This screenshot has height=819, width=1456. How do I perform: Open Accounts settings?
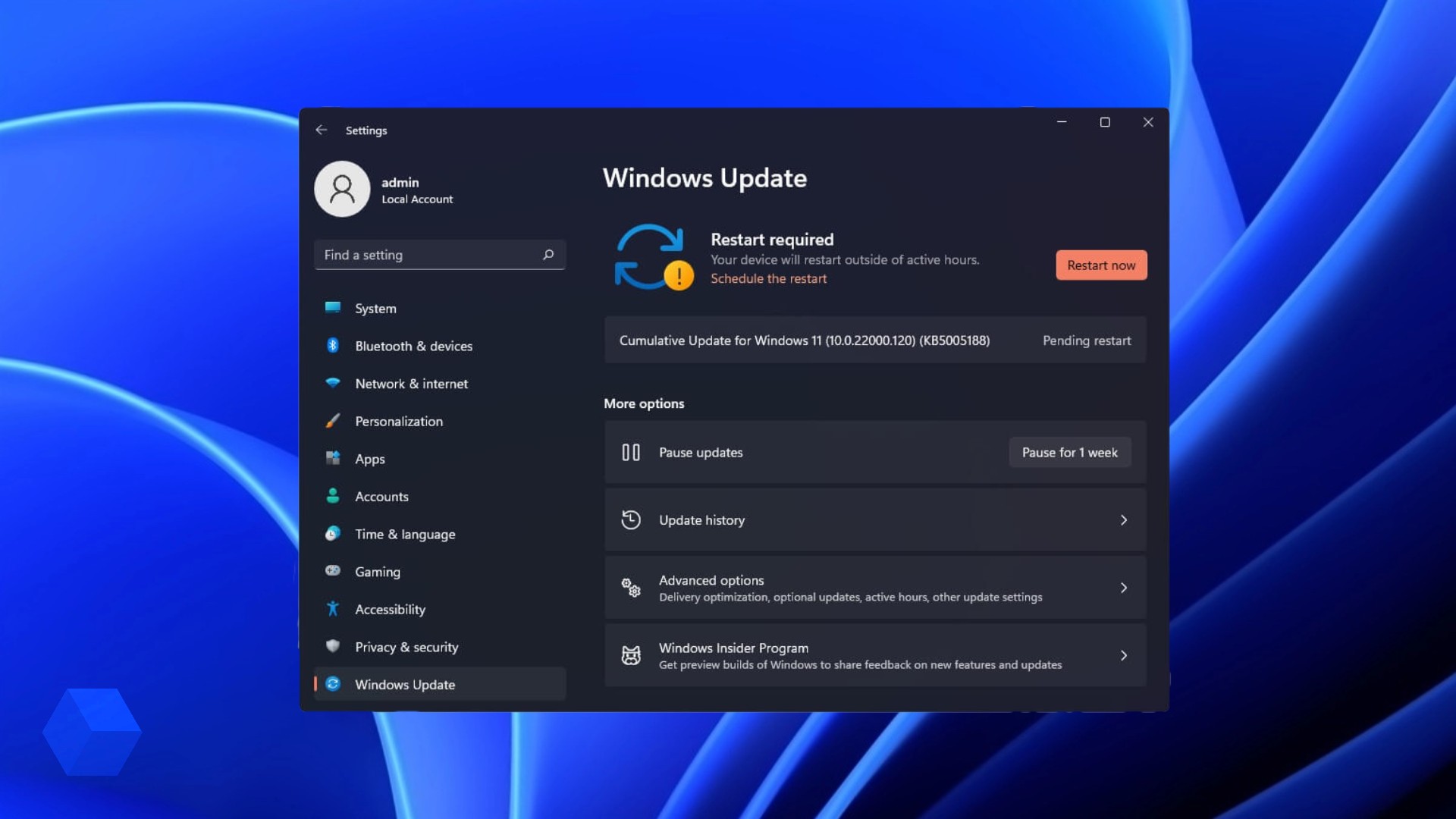(x=440, y=496)
